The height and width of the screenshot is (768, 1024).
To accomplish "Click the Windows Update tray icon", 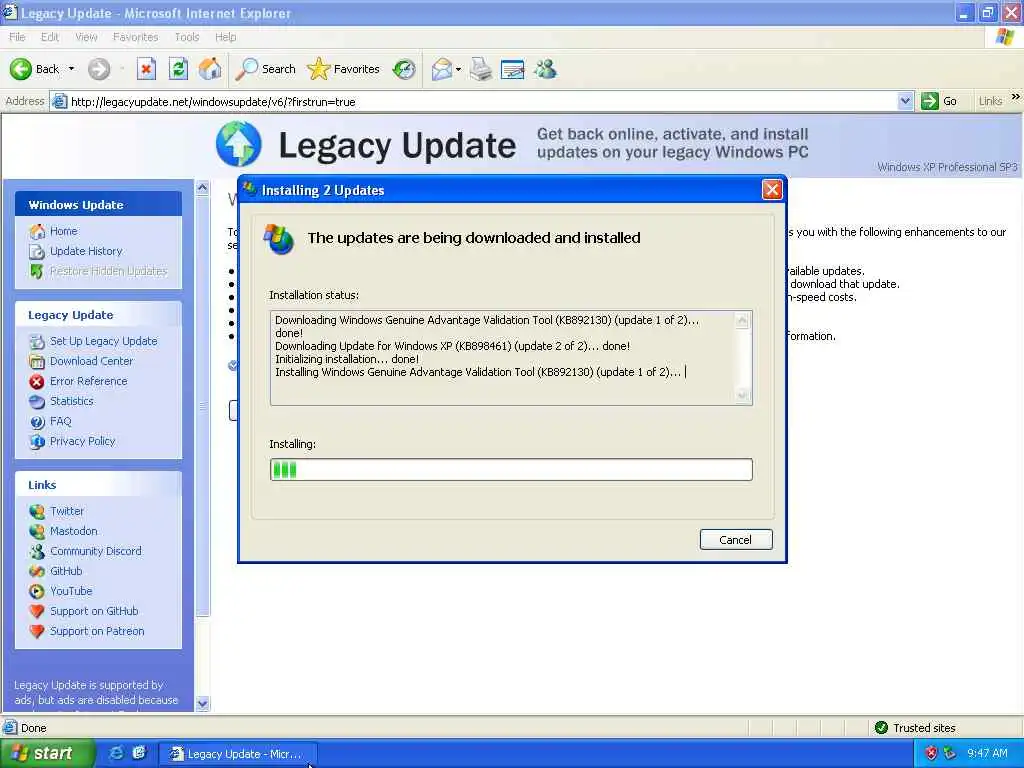I will pyautogui.click(x=950, y=754).
